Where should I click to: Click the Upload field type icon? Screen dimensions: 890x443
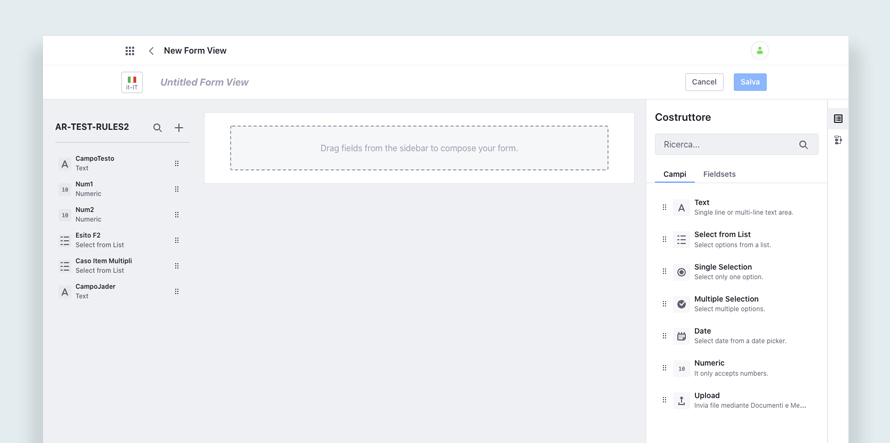[681, 401]
